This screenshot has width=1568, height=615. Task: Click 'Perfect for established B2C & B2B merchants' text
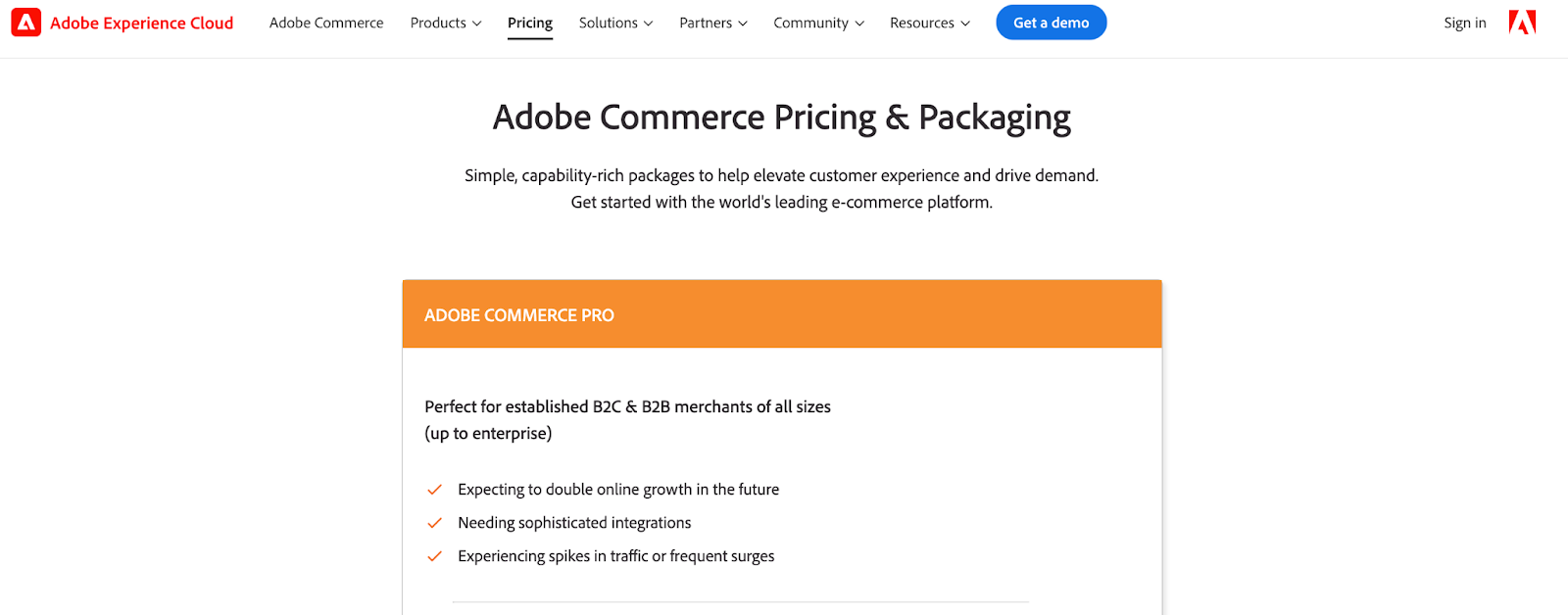[x=627, y=406]
